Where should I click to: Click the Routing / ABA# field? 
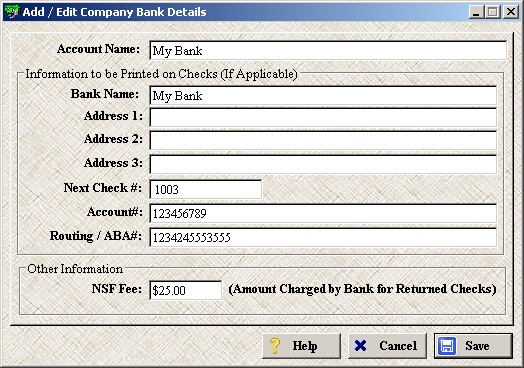click(x=323, y=237)
